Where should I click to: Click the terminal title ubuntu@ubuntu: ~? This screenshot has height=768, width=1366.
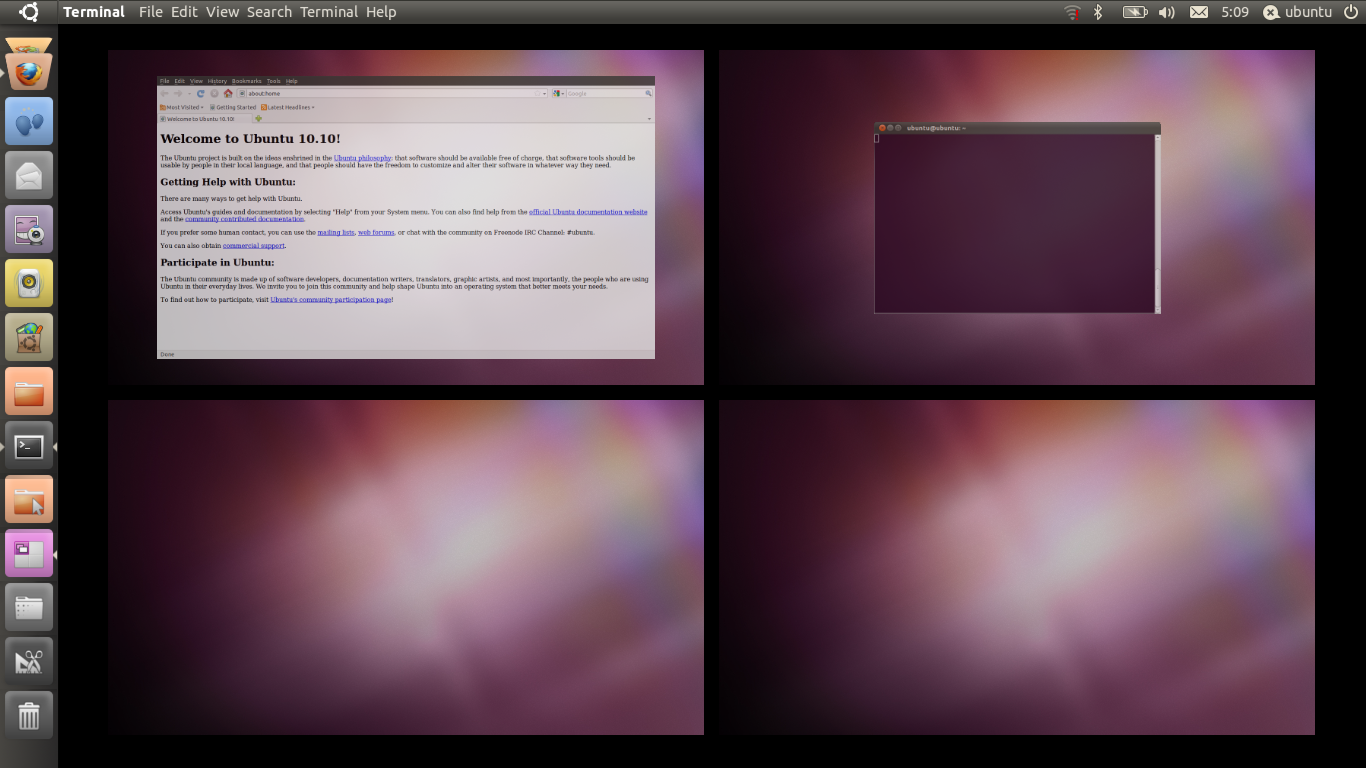(936, 128)
